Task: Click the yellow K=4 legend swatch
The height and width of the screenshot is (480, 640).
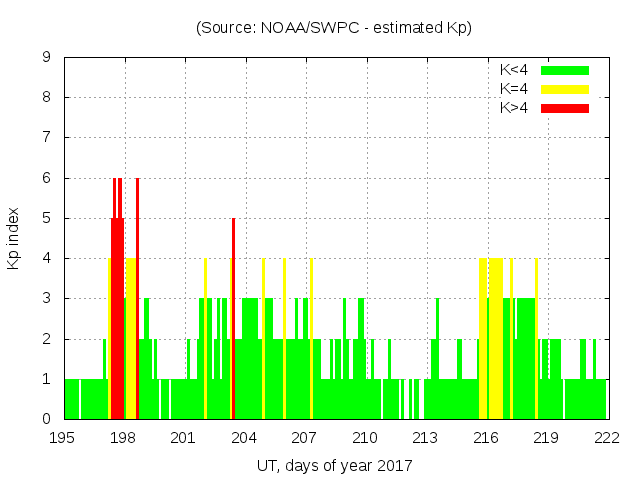Action: tap(565, 89)
